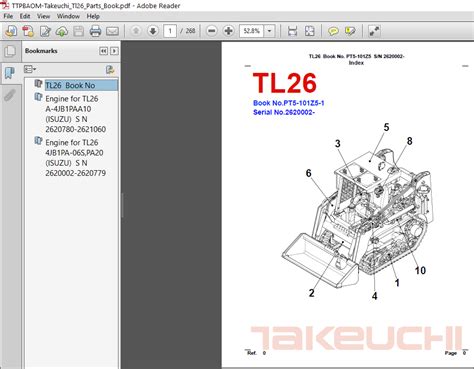This screenshot has height=369, width=474.
Task: Add a sticky note comment
Action: coord(333,31)
